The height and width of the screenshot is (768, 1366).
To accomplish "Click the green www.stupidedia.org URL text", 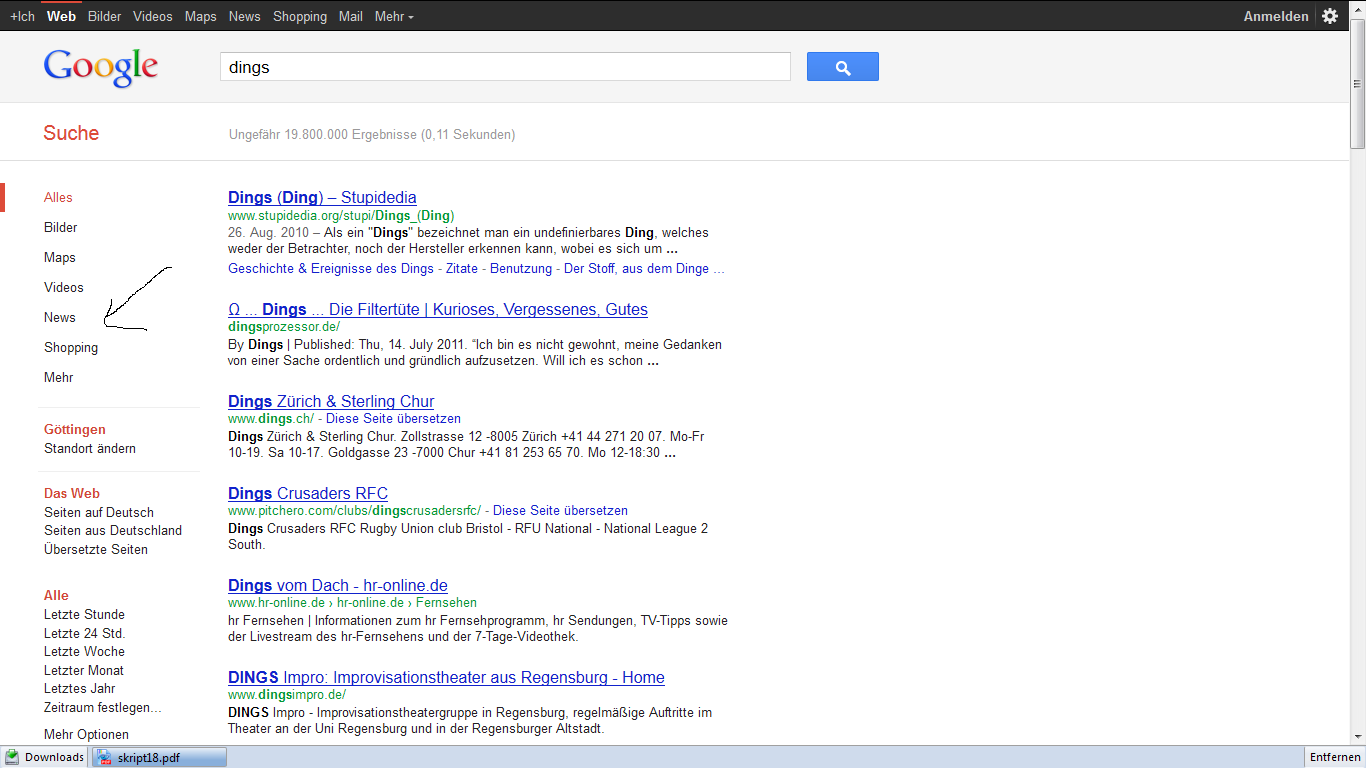I will coord(341,215).
